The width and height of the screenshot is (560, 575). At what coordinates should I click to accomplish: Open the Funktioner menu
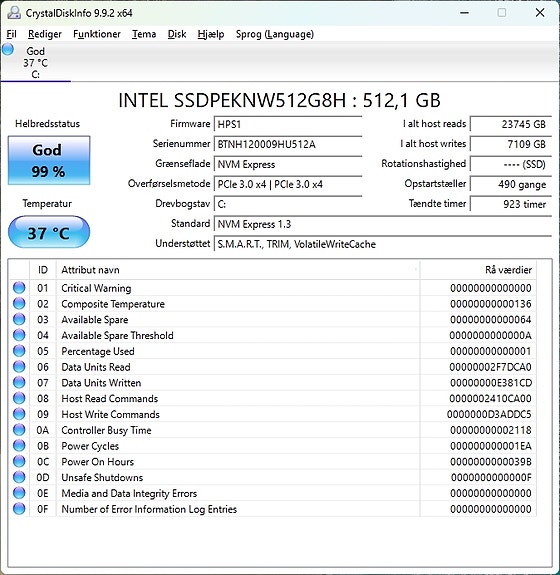point(97,34)
